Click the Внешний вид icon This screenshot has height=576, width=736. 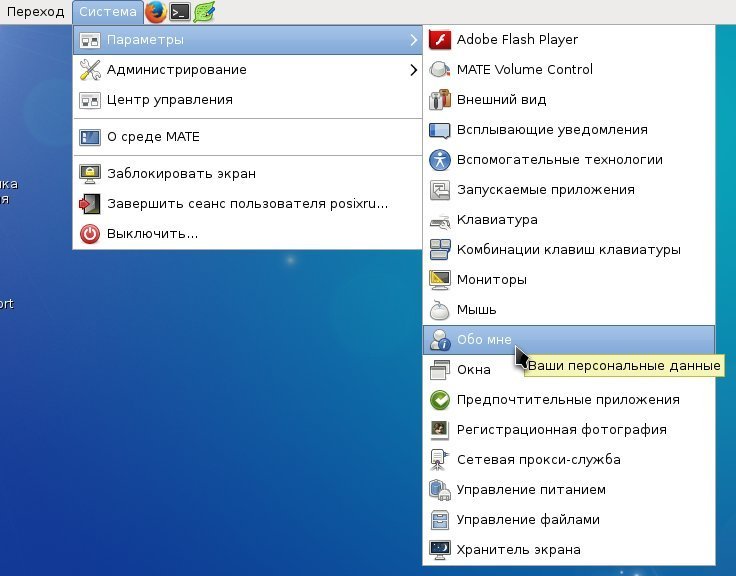(440, 100)
